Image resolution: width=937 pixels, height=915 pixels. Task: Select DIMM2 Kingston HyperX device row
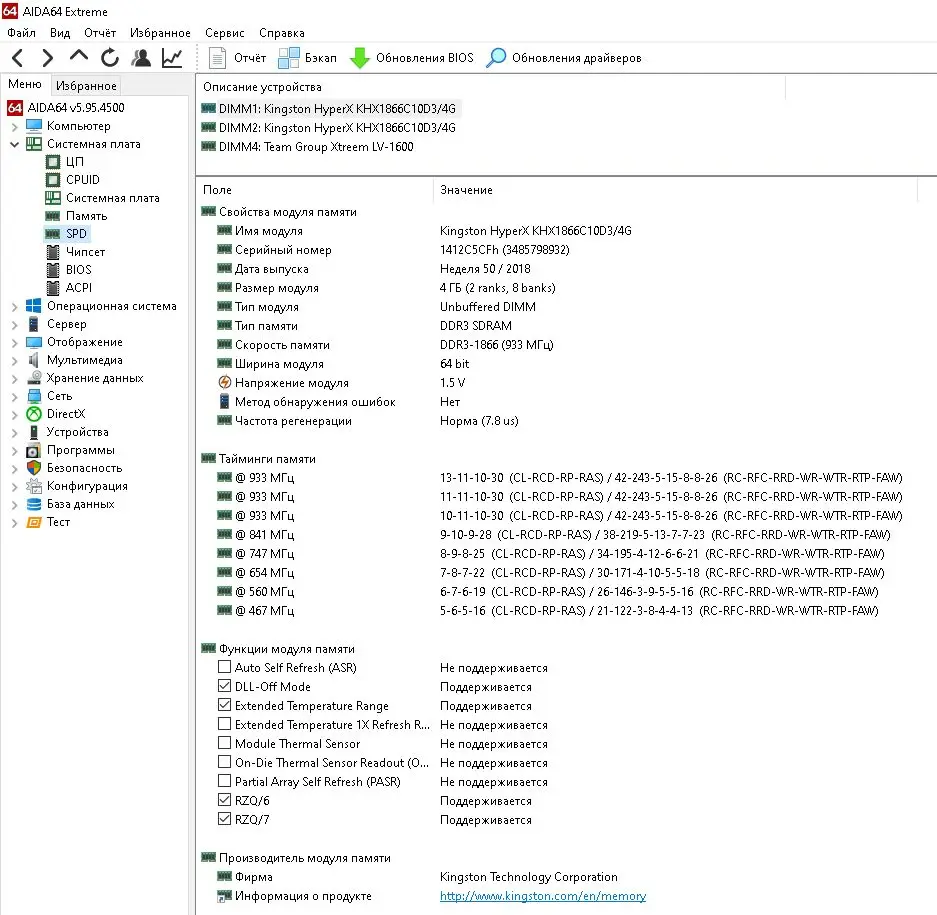click(x=328, y=128)
